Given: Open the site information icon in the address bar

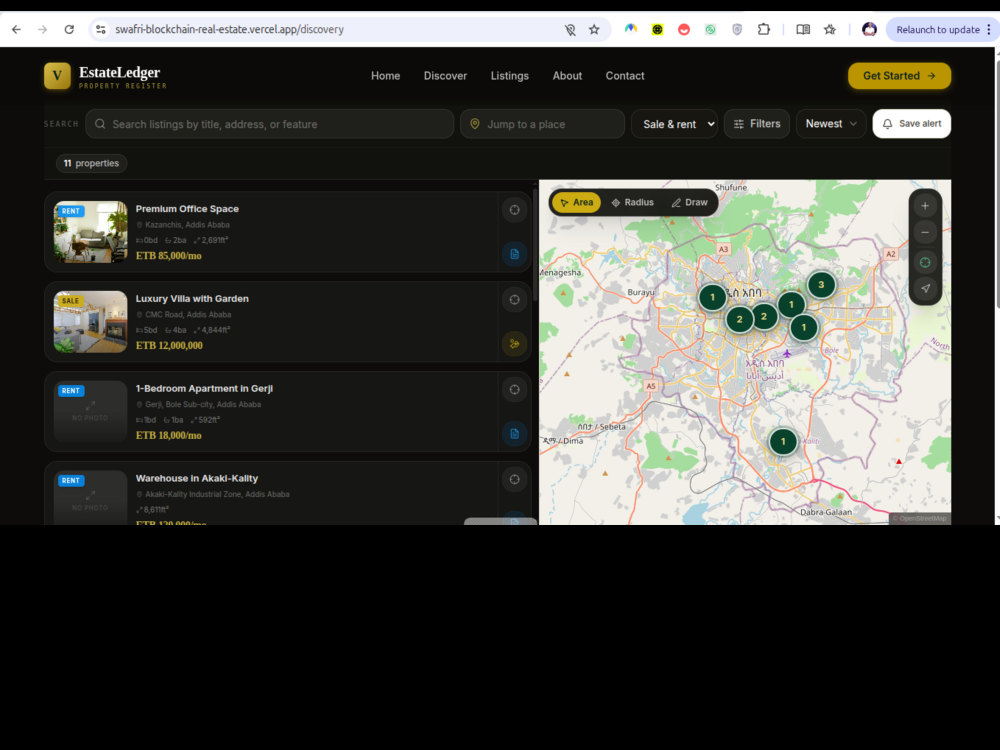Looking at the screenshot, I should tap(101, 29).
